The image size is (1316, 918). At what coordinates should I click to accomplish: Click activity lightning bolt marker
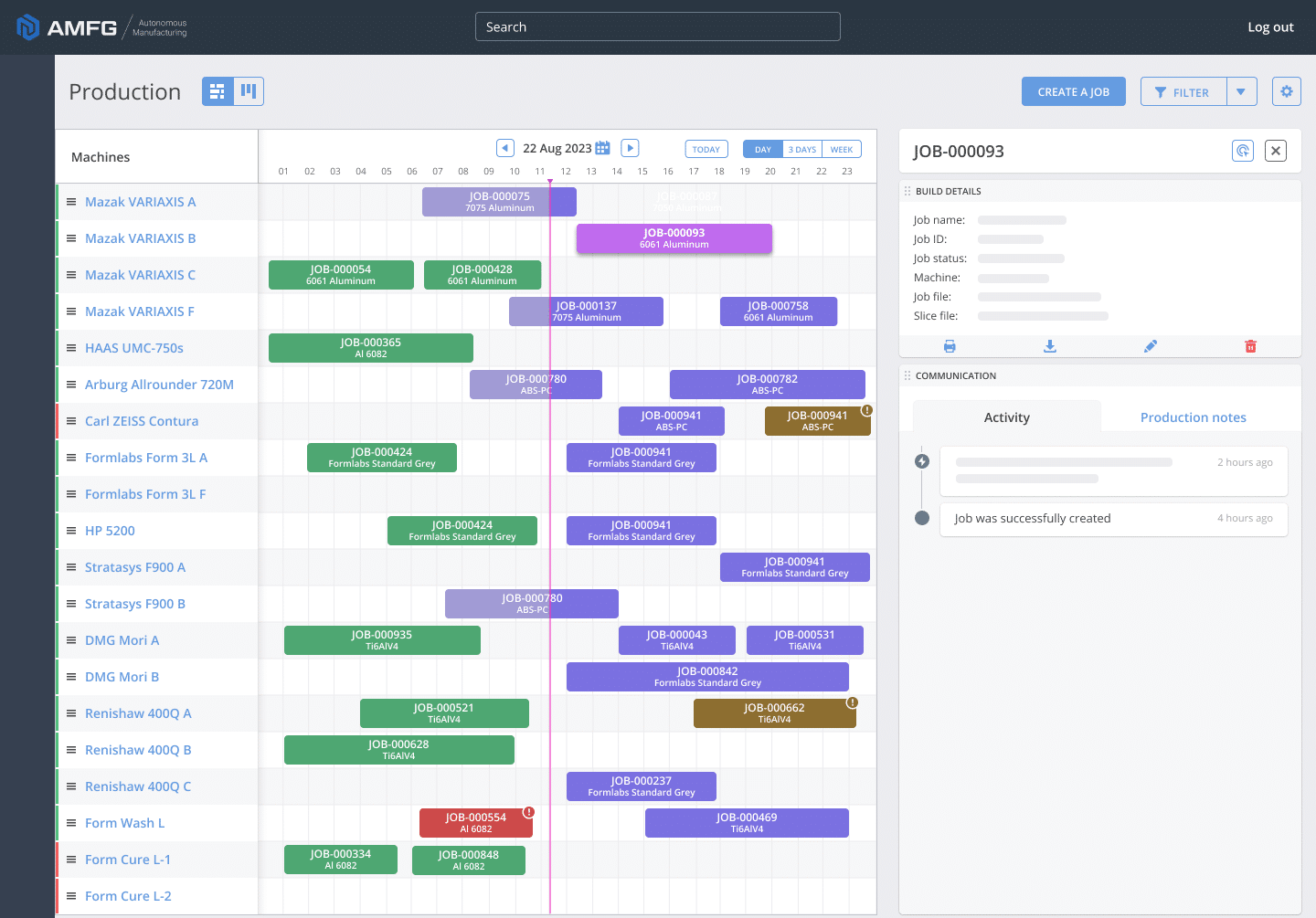922,461
